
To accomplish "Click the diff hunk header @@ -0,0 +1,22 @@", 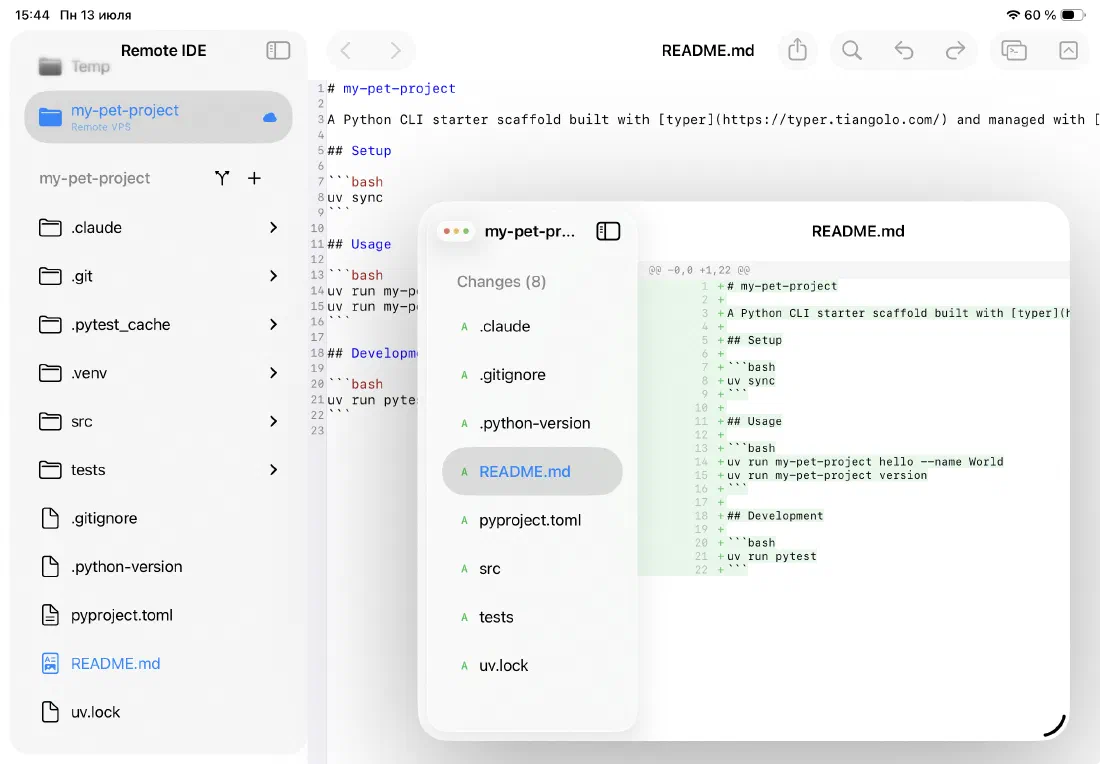I will (699, 270).
